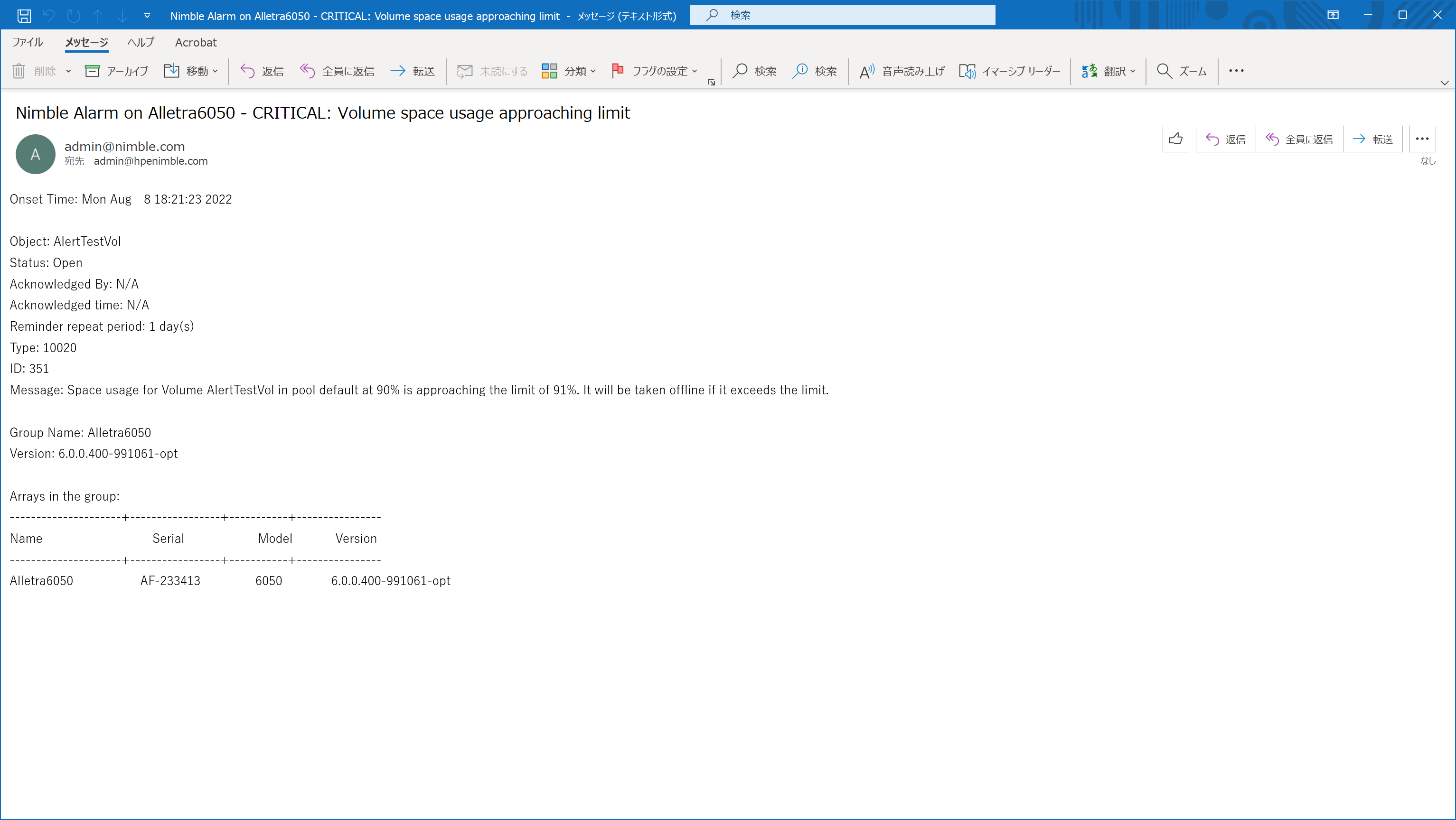Click the info 検索 smart lookup button

[x=815, y=71]
